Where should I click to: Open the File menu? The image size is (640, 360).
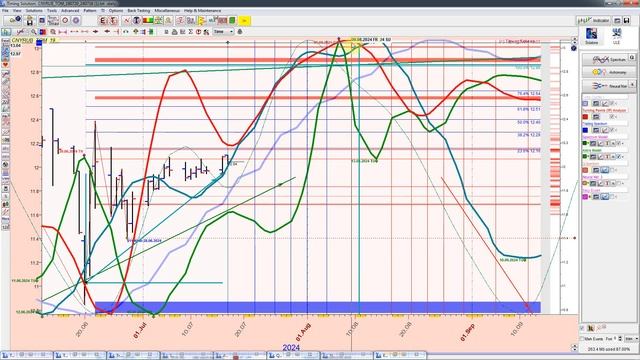pos(5,11)
